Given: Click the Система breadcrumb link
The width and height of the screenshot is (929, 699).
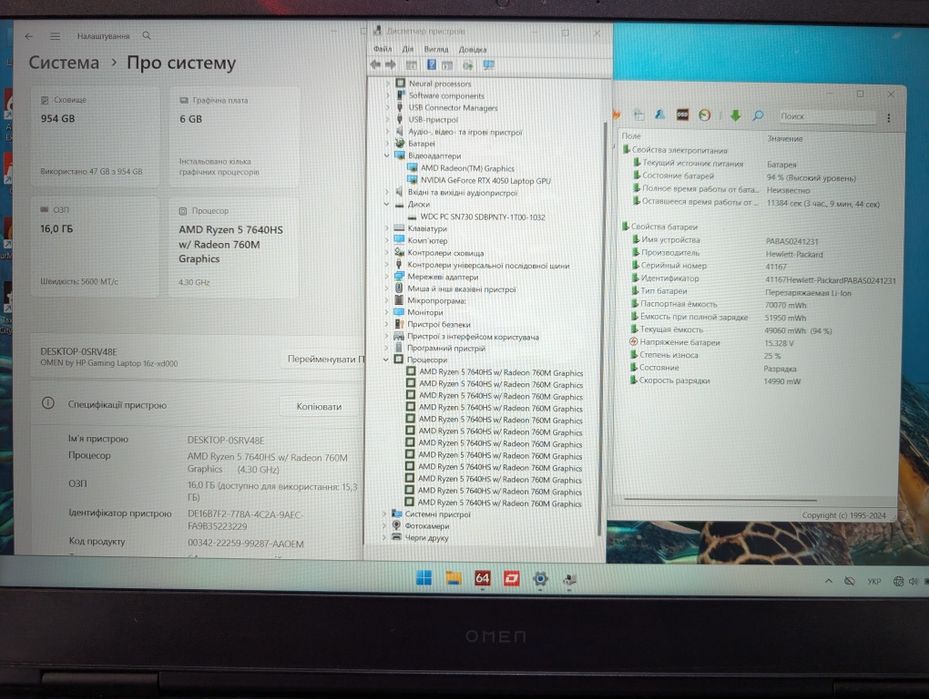Looking at the screenshot, I should tap(64, 62).
